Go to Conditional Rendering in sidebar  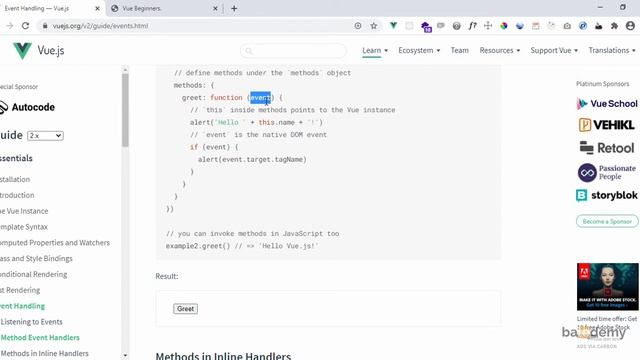(33, 274)
